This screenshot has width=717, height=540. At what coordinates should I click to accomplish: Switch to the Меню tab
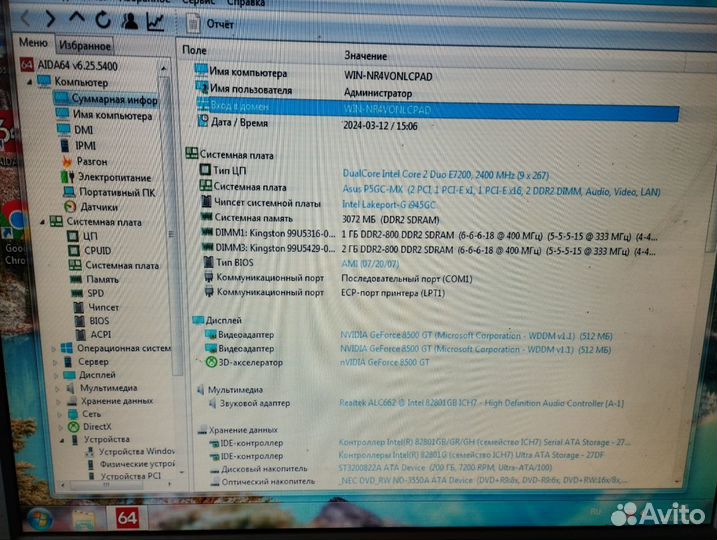coord(31,43)
